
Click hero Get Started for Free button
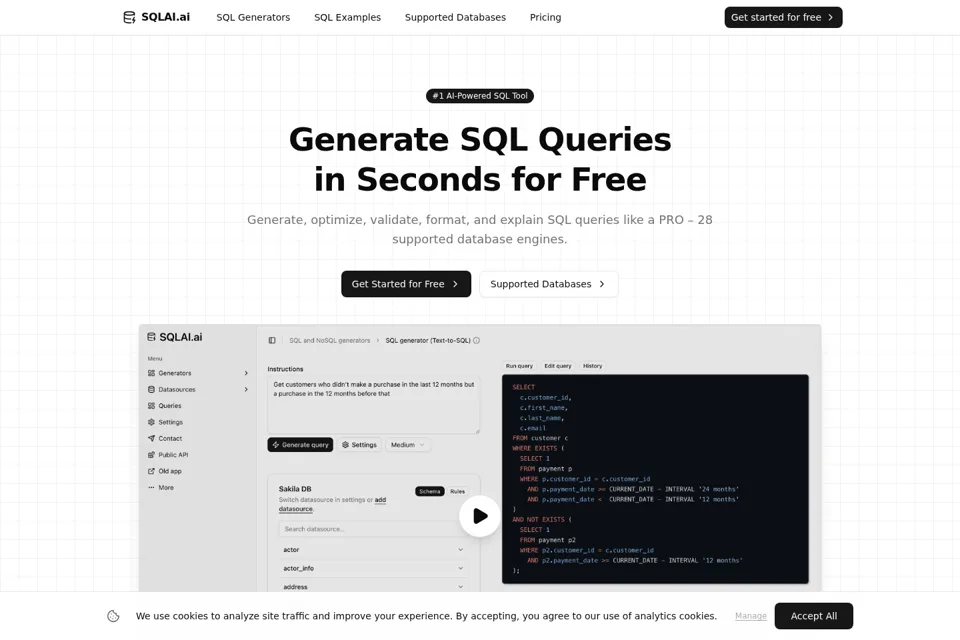406,284
